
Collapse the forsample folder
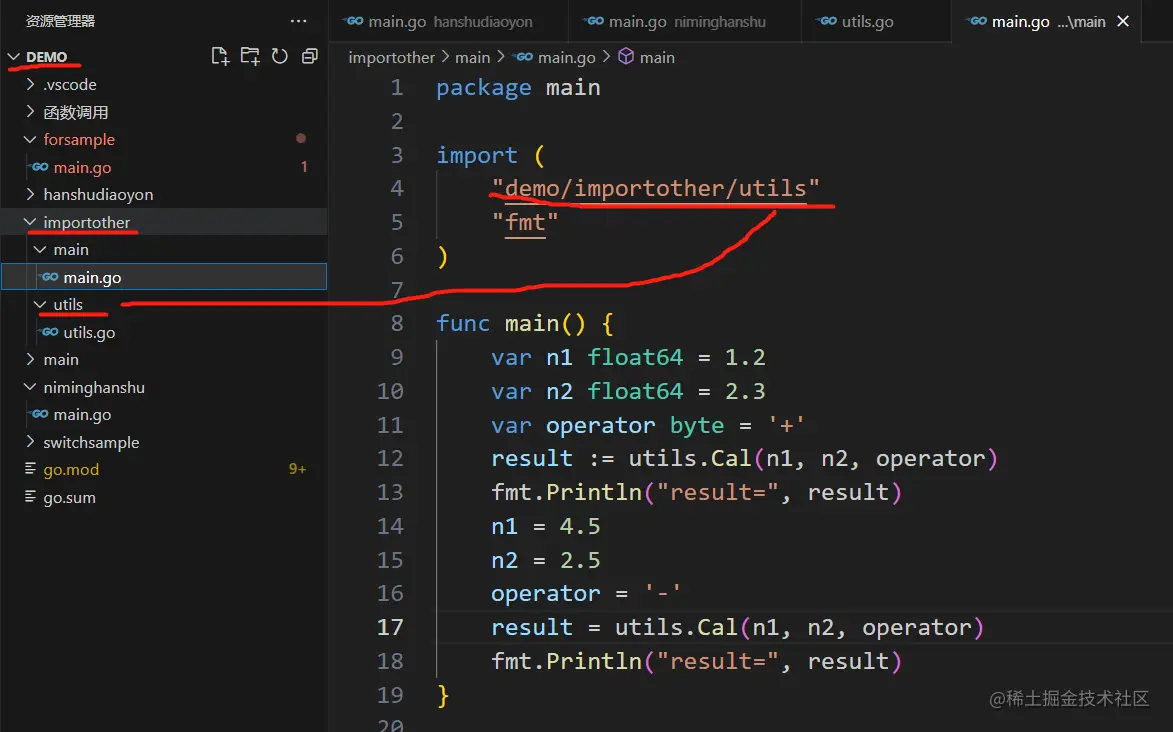[x=30, y=139]
